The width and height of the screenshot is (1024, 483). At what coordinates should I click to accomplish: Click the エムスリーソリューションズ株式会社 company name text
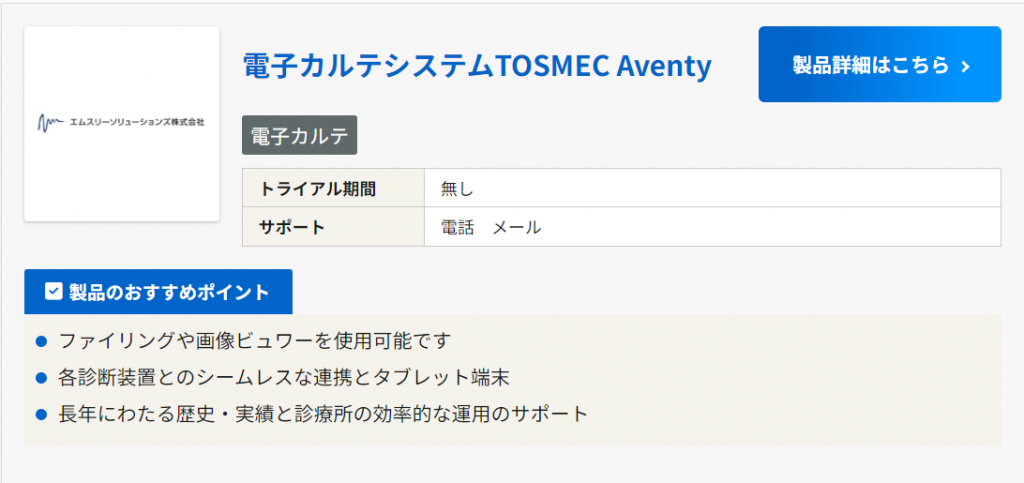pyautogui.click(x=137, y=122)
